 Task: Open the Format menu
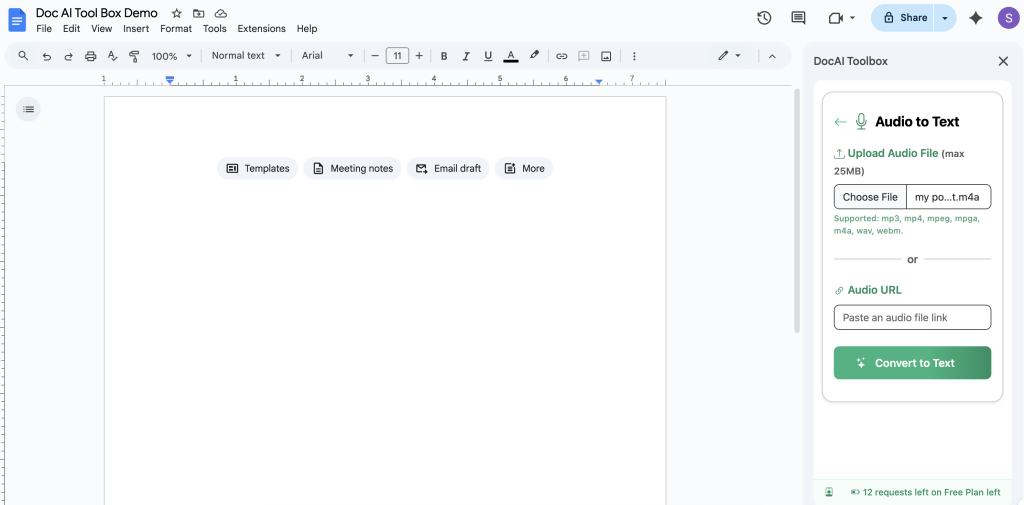tap(176, 29)
